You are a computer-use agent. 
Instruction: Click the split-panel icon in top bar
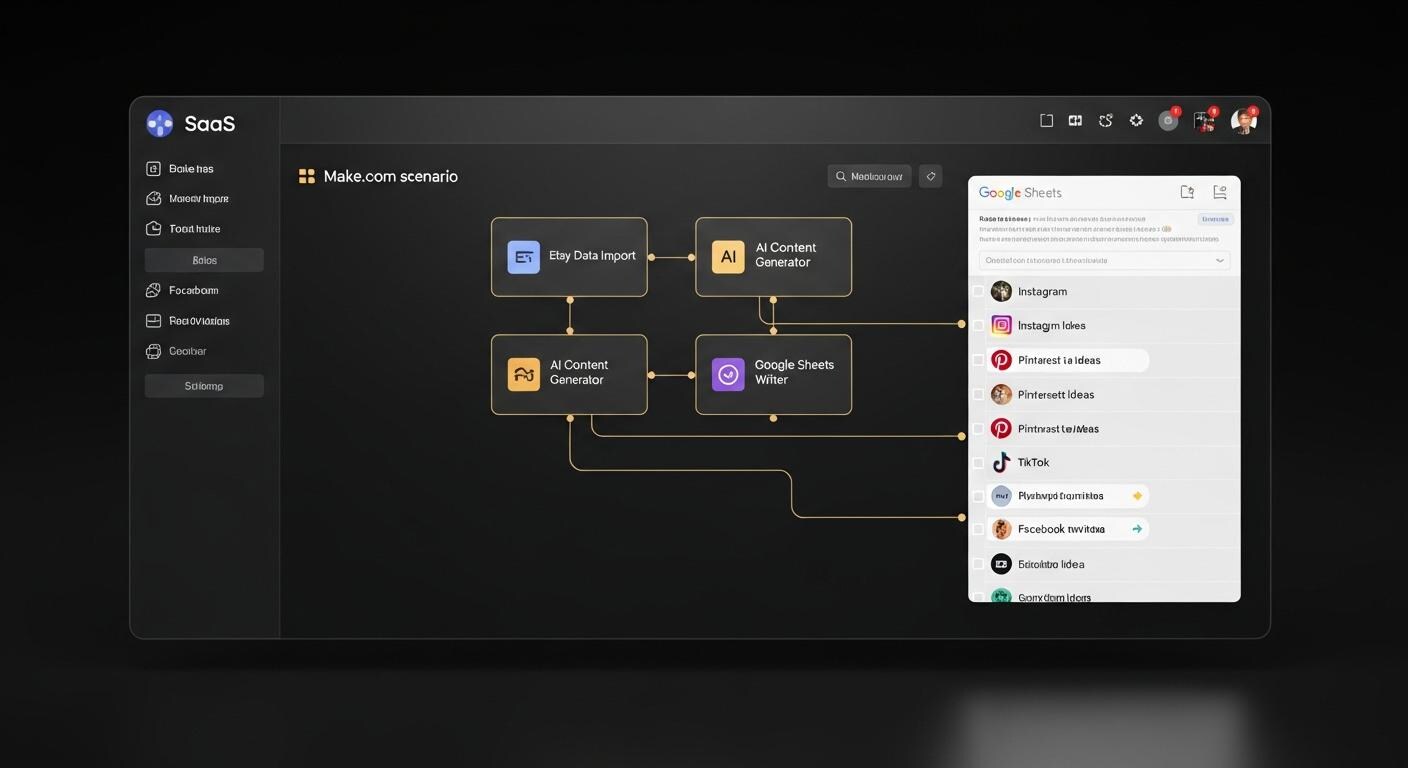[x=1075, y=120]
